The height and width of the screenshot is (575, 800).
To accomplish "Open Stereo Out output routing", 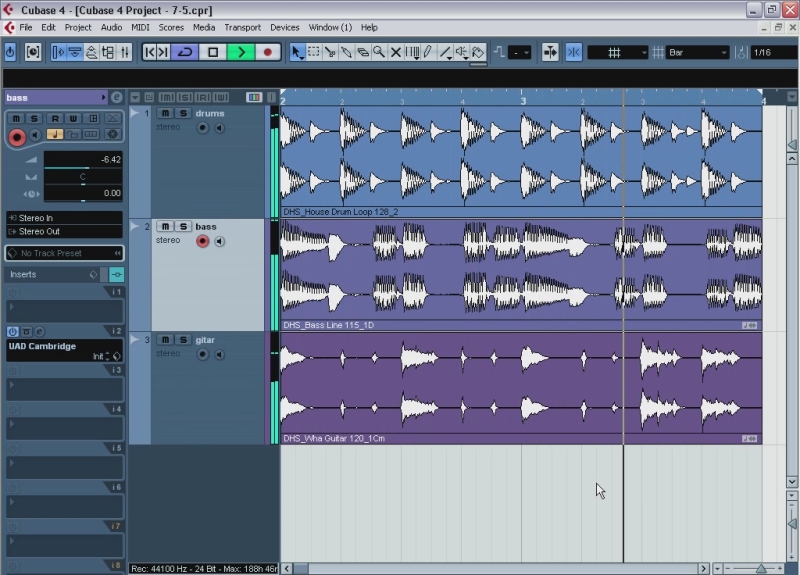I will point(64,232).
